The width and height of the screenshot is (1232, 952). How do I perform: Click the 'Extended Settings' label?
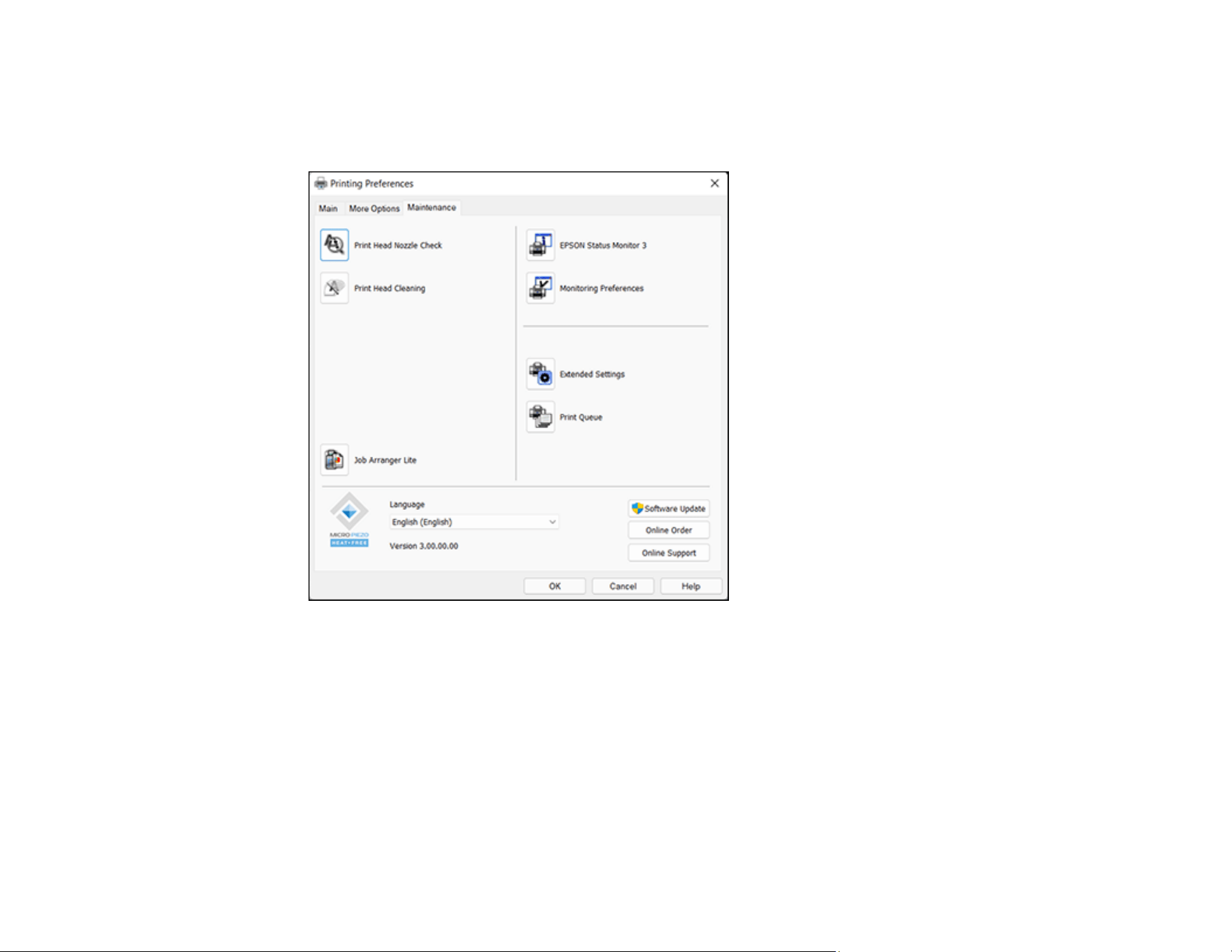592,374
